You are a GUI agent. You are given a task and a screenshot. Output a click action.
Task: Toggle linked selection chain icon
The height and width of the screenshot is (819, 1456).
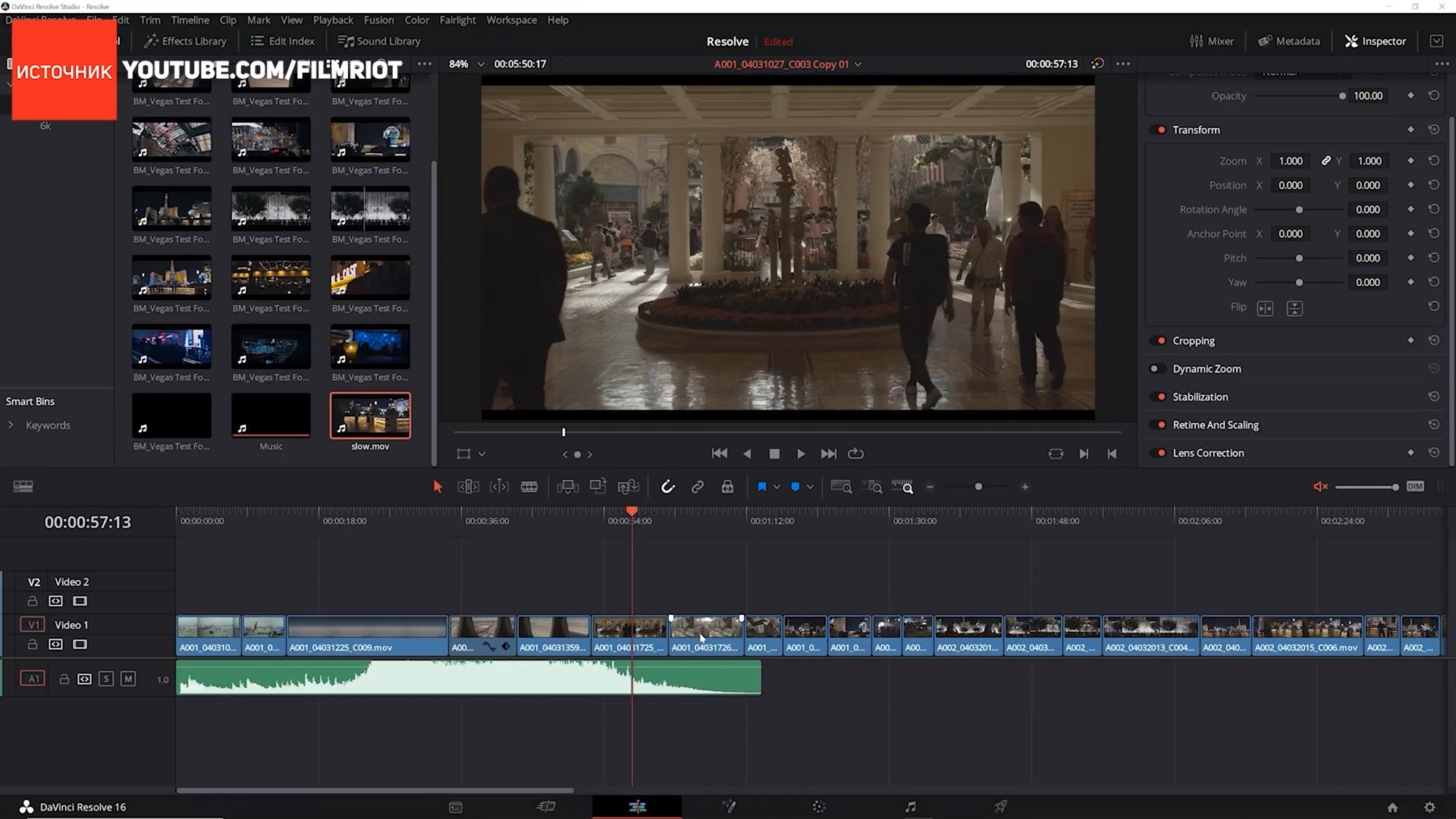697,487
